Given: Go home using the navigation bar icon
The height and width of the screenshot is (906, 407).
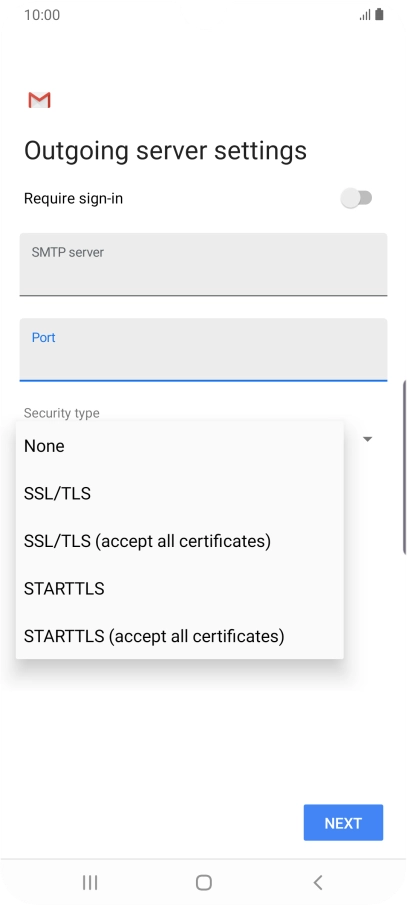Looking at the screenshot, I should coord(204,882).
